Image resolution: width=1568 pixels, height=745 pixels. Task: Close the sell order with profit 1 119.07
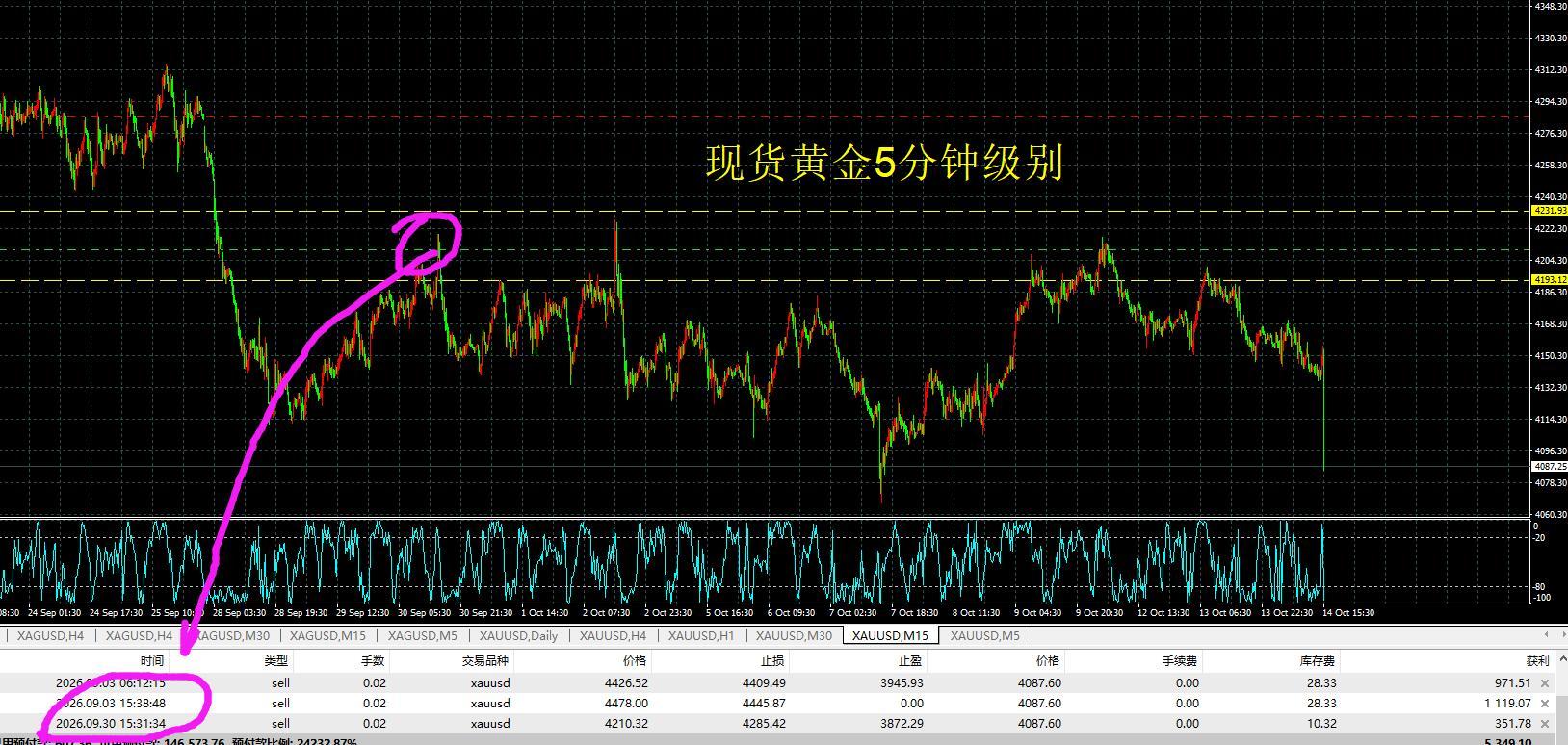[1546, 704]
